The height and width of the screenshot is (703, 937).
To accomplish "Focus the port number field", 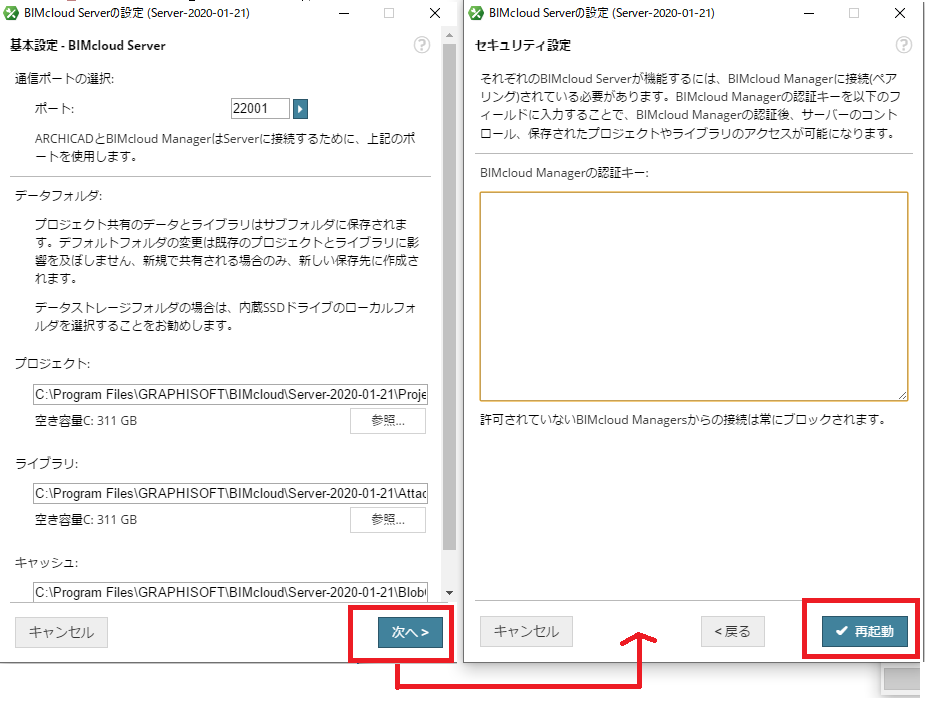I will click(x=260, y=108).
